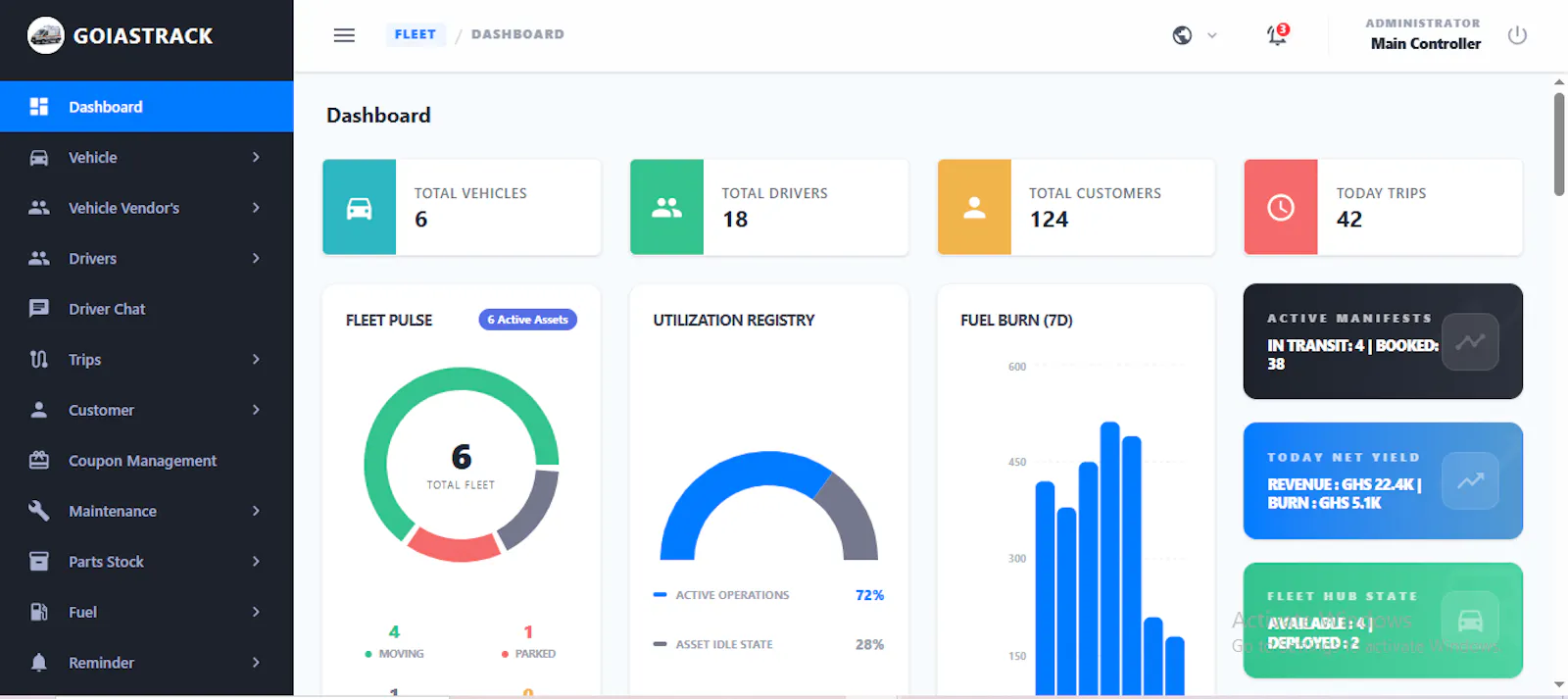Click the Asset Idle State legend entry
1568x699 pixels.
pos(768,644)
